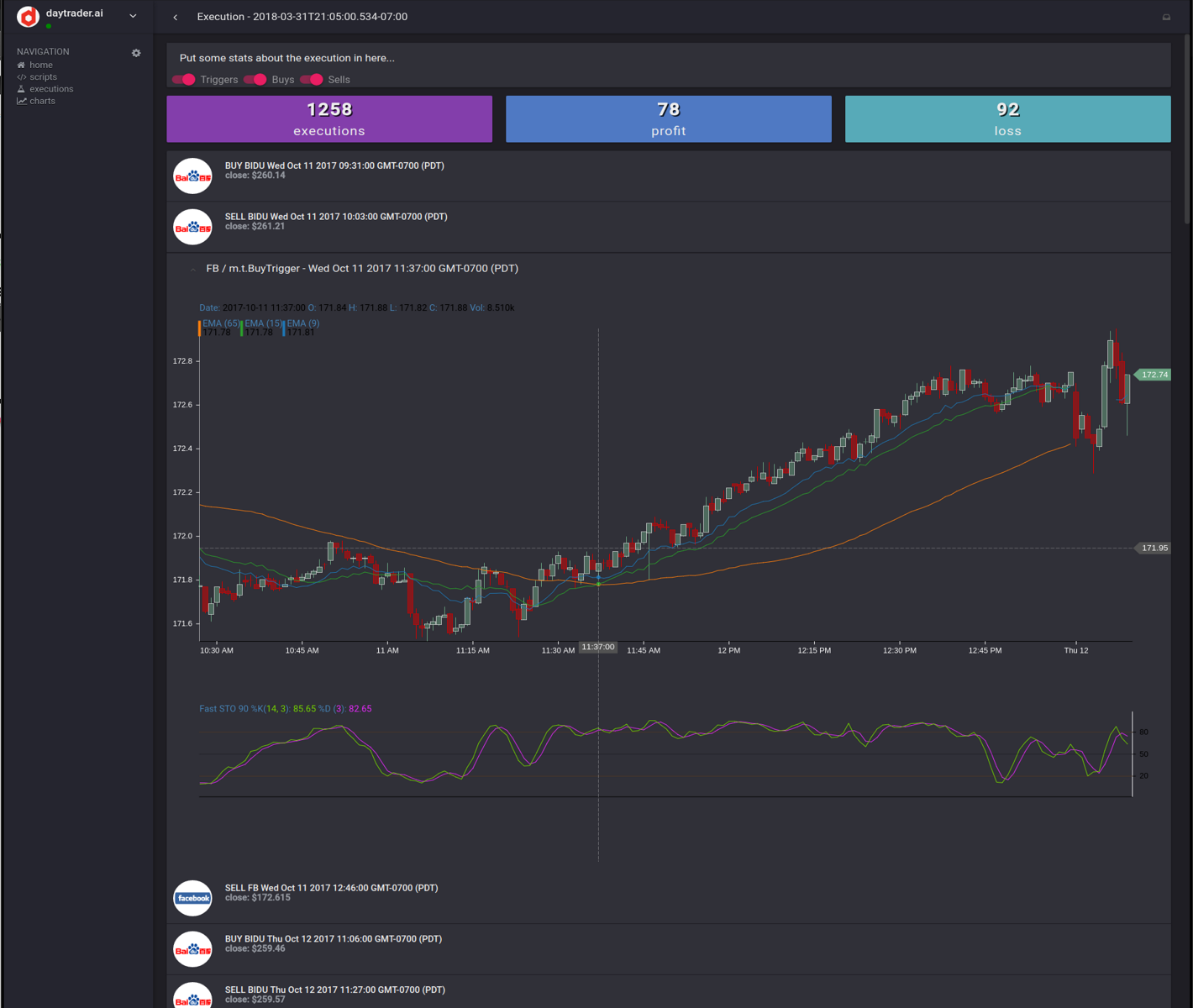Click the navigation settings gear icon

pyautogui.click(x=136, y=53)
